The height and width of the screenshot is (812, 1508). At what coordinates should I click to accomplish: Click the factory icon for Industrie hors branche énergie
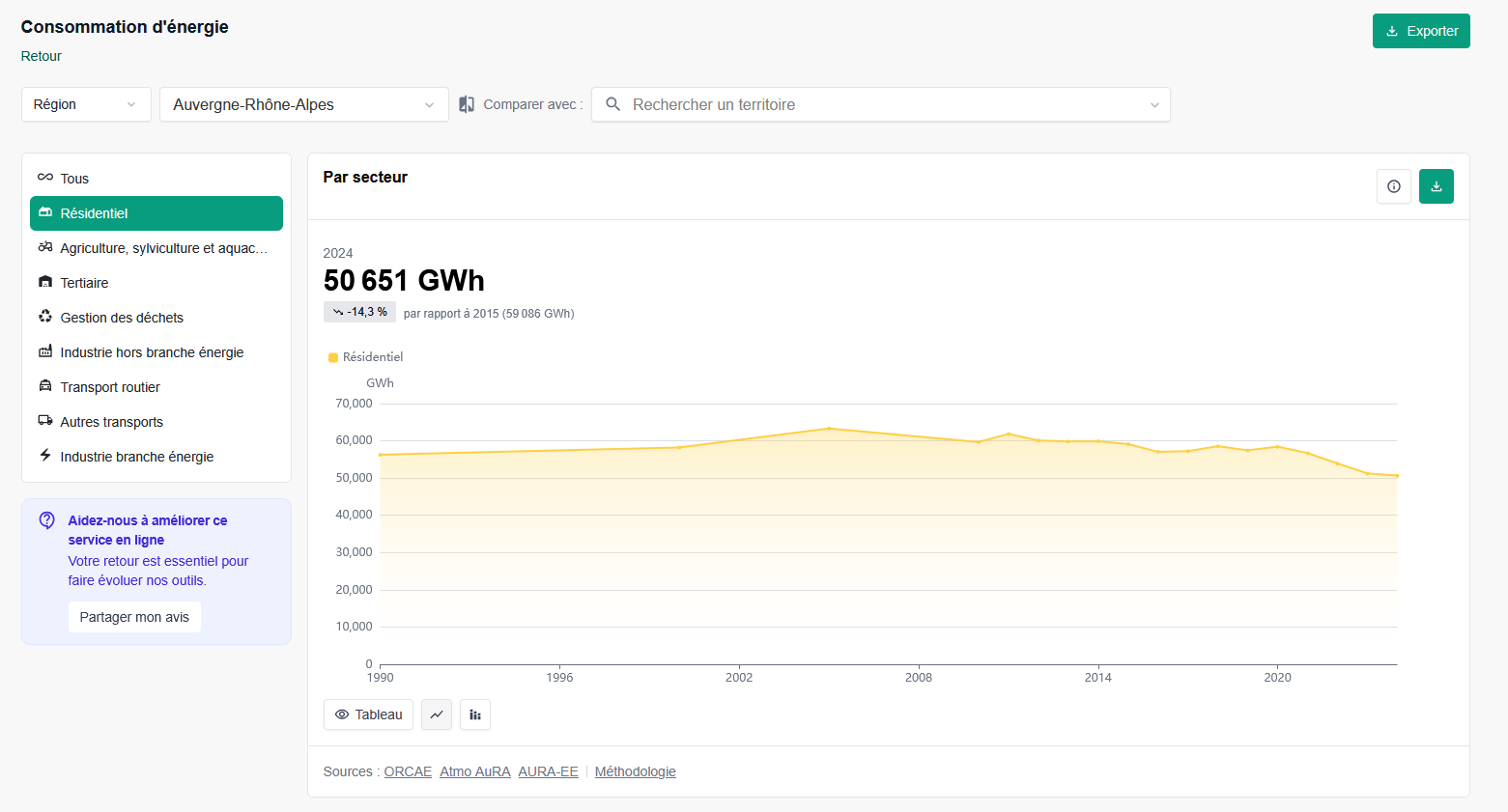click(x=45, y=351)
